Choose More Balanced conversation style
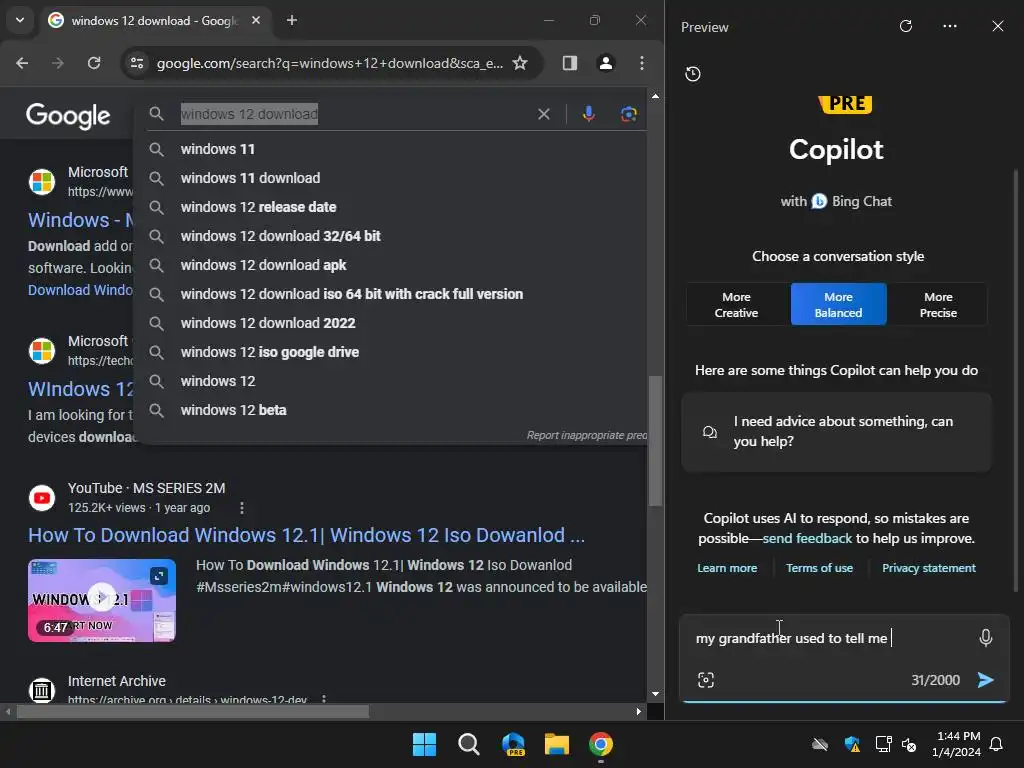Viewport: 1024px width, 768px height. click(838, 304)
